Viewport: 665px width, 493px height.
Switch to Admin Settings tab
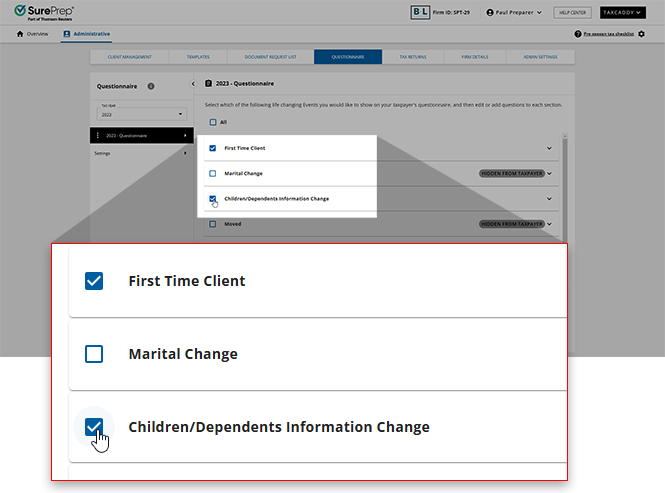click(x=540, y=57)
